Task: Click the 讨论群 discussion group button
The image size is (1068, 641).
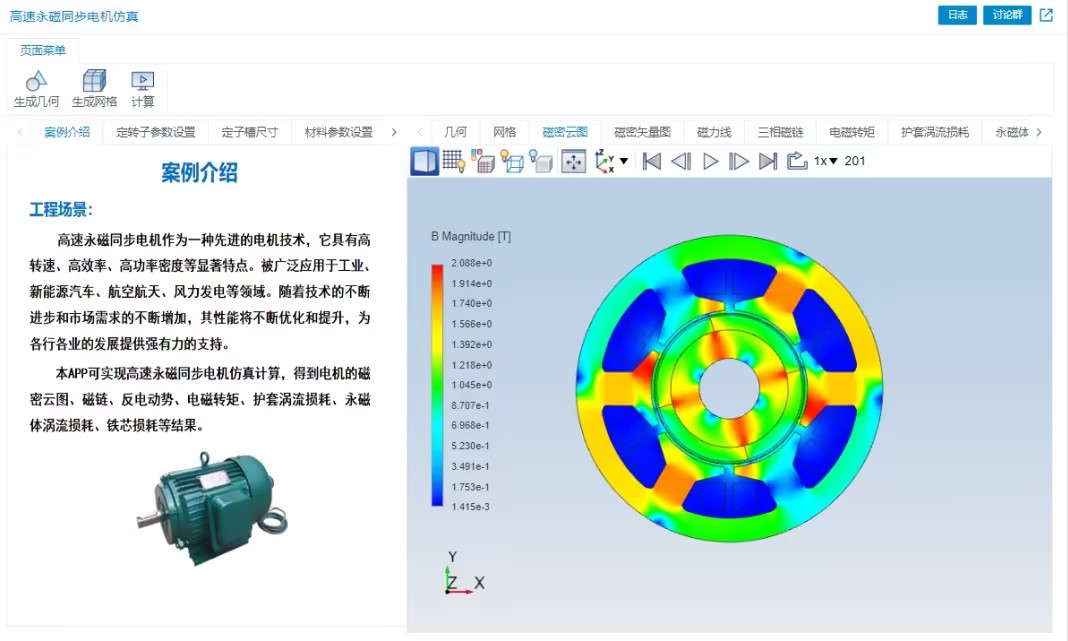Action: tap(1007, 15)
